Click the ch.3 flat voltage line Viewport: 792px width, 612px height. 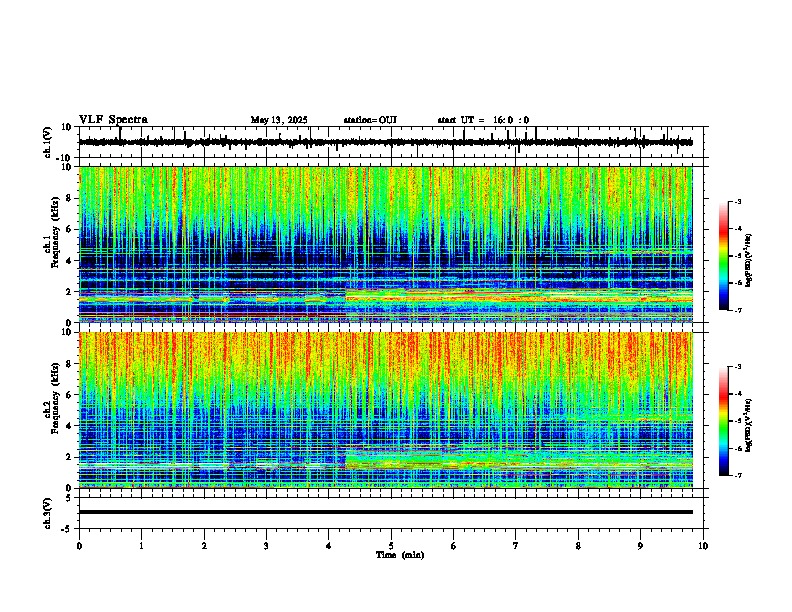386,512
